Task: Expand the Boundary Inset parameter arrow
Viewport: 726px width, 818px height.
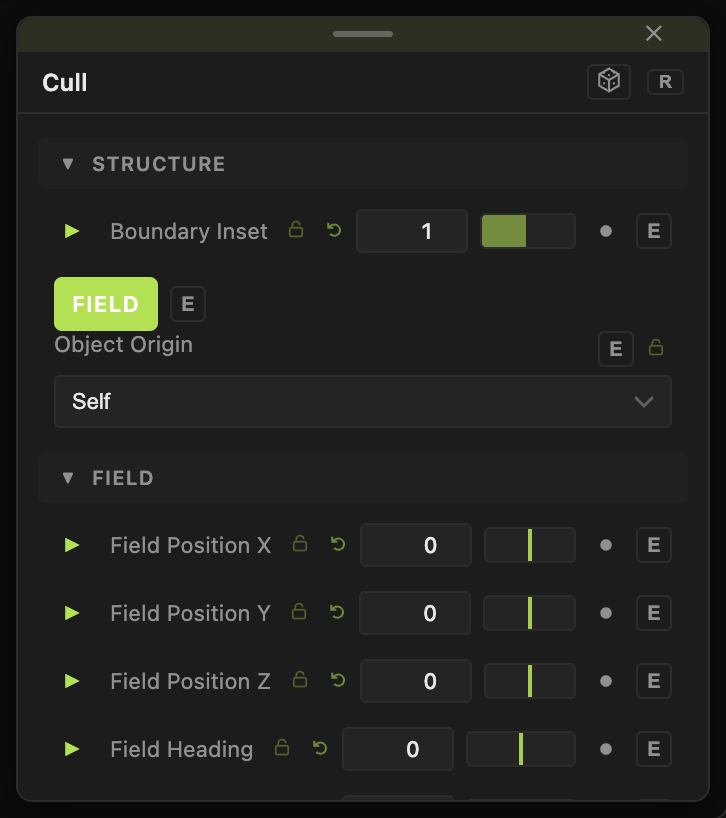Action: [71, 231]
